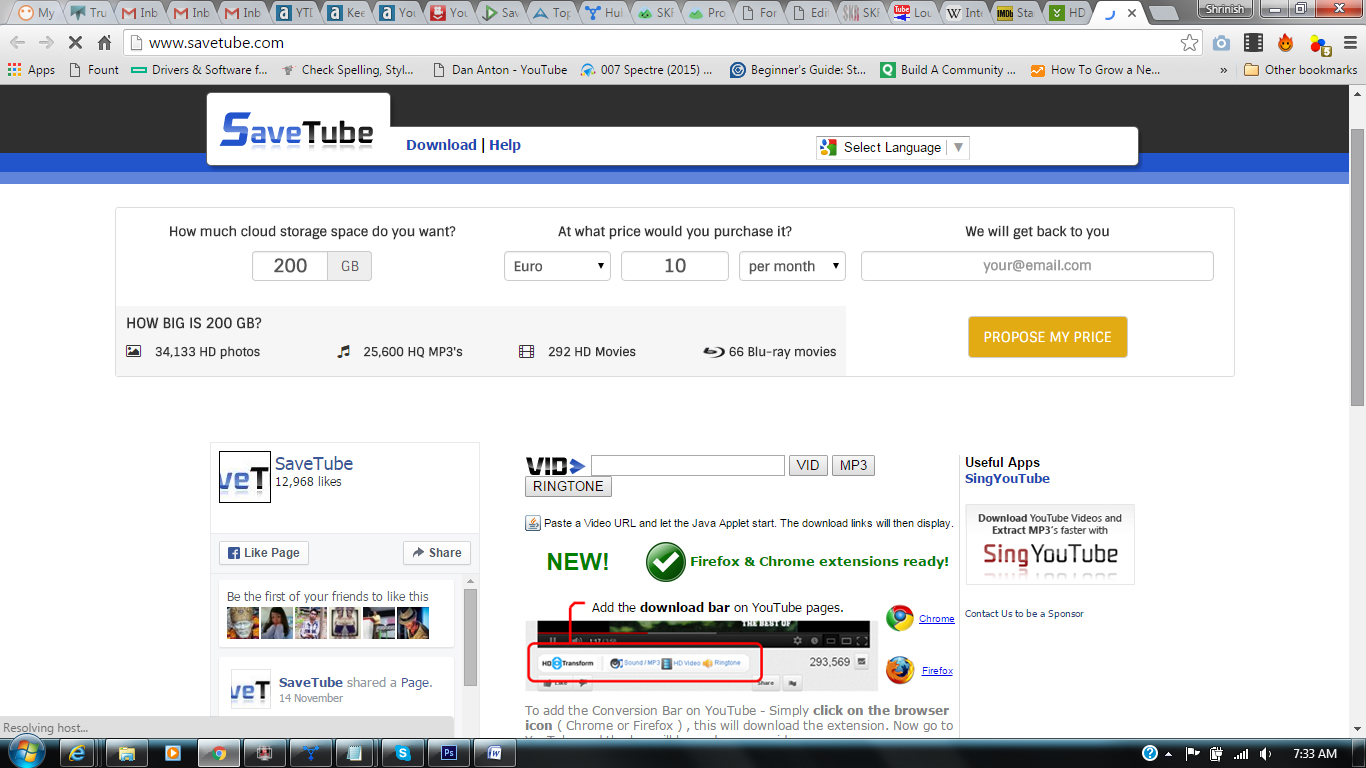Open Photoshop from the taskbar
The height and width of the screenshot is (768, 1366).
click(449, 753)
